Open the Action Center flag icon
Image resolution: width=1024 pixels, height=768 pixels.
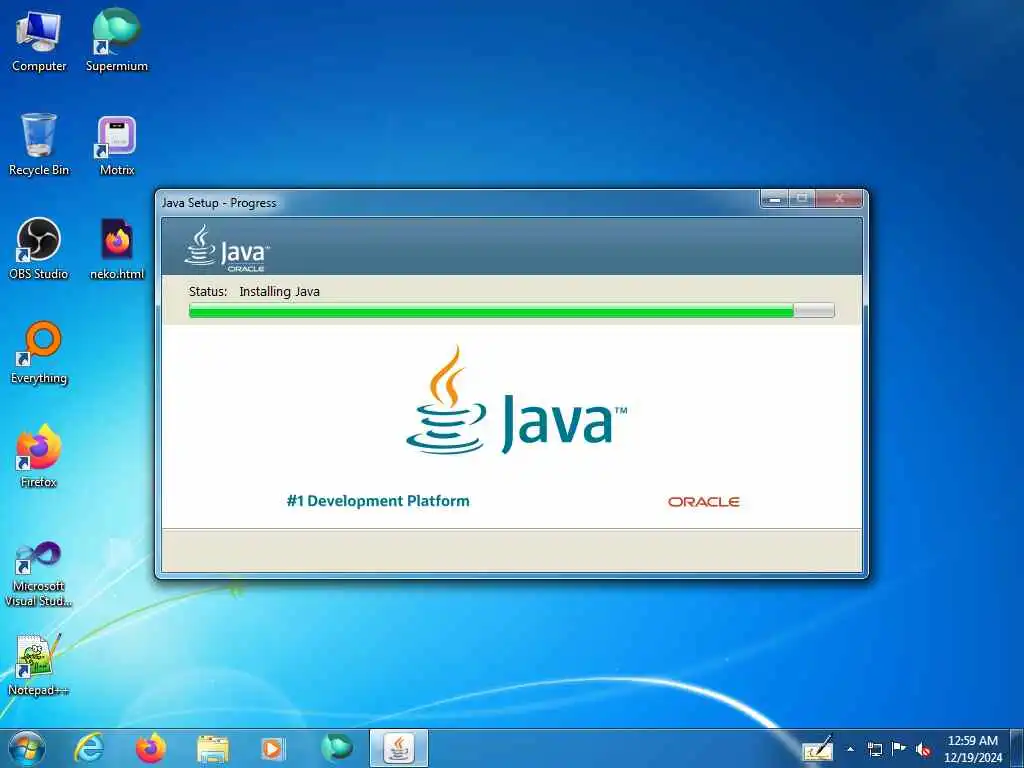tap(899, 748)
